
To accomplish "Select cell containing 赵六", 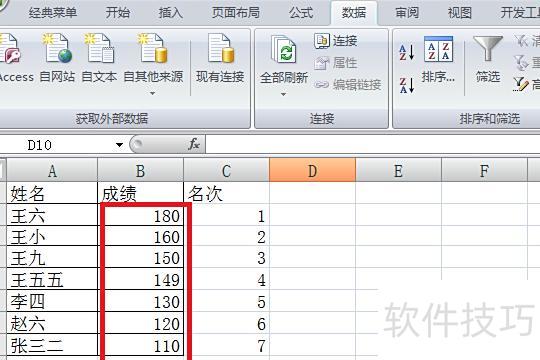I will click(52, 323).
